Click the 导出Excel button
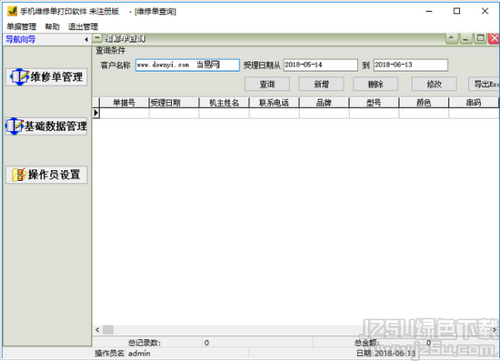Image resolution: width=500 pixels, height=361 pixels. [484, 84]
